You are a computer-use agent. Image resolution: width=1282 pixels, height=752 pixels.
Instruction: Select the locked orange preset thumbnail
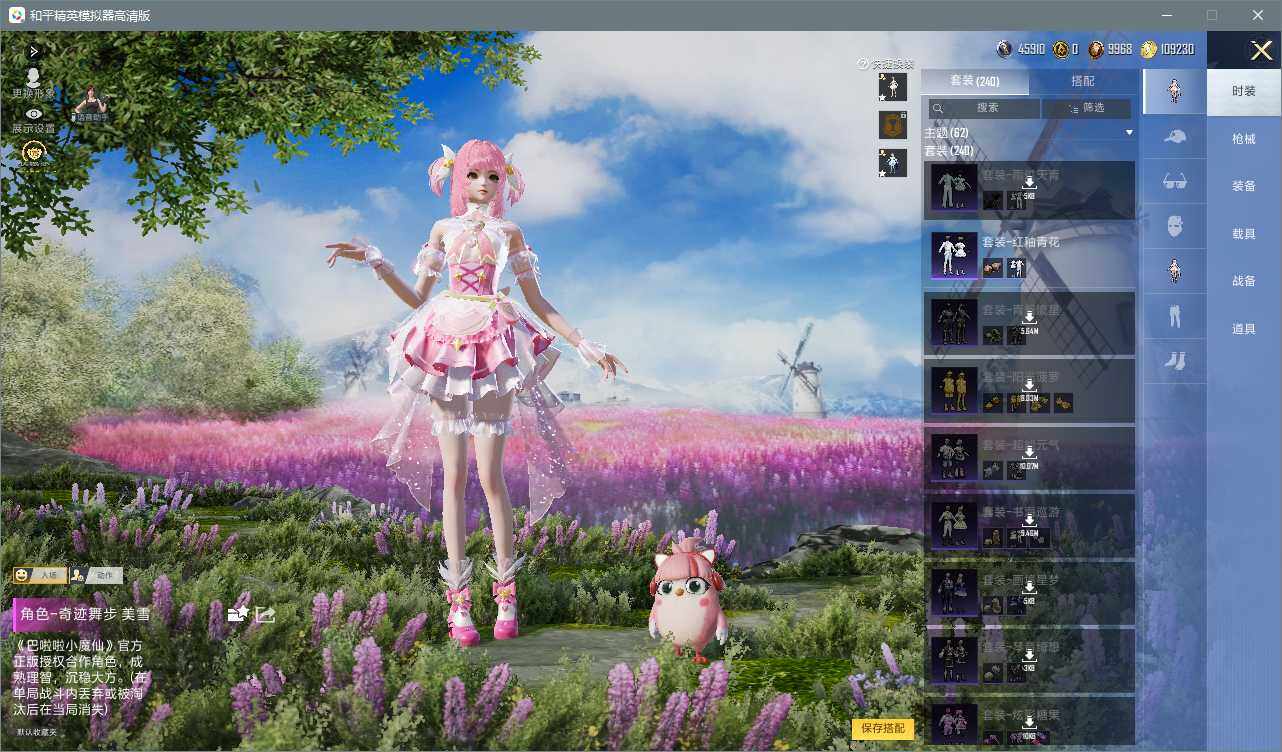(892, 125)
